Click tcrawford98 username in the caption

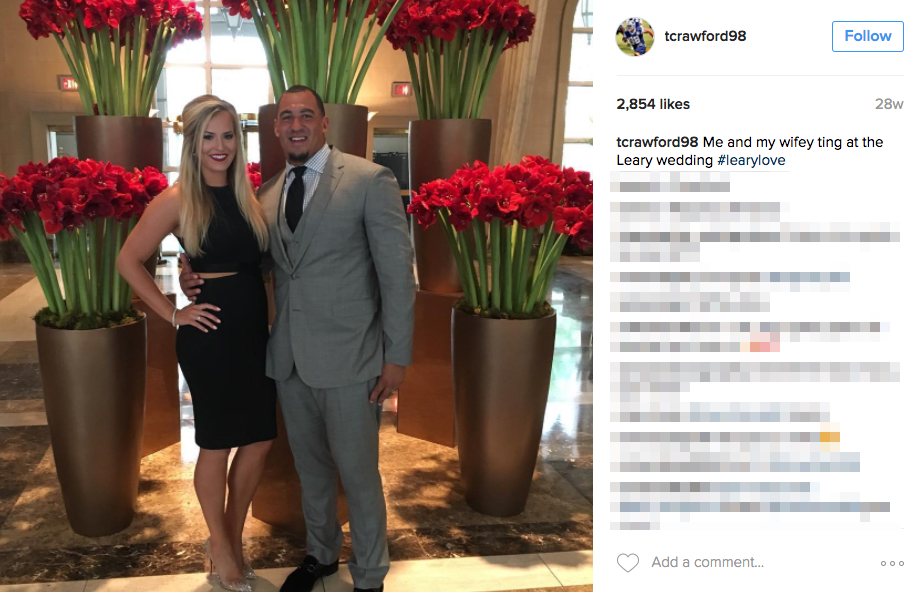pos(657,142)
